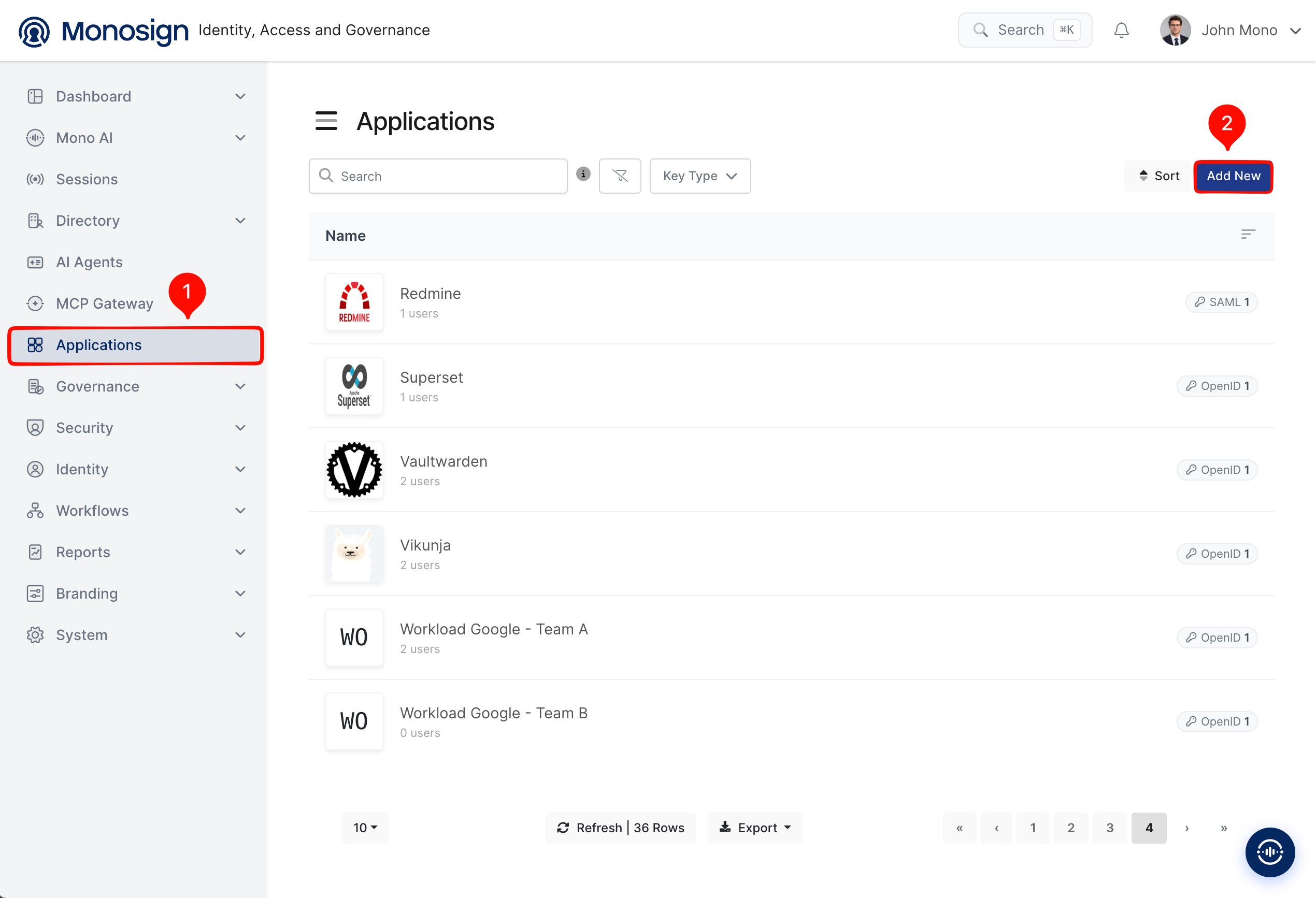Expand the System section chevron
1316x898 pixels.
(x=240, y=635)
